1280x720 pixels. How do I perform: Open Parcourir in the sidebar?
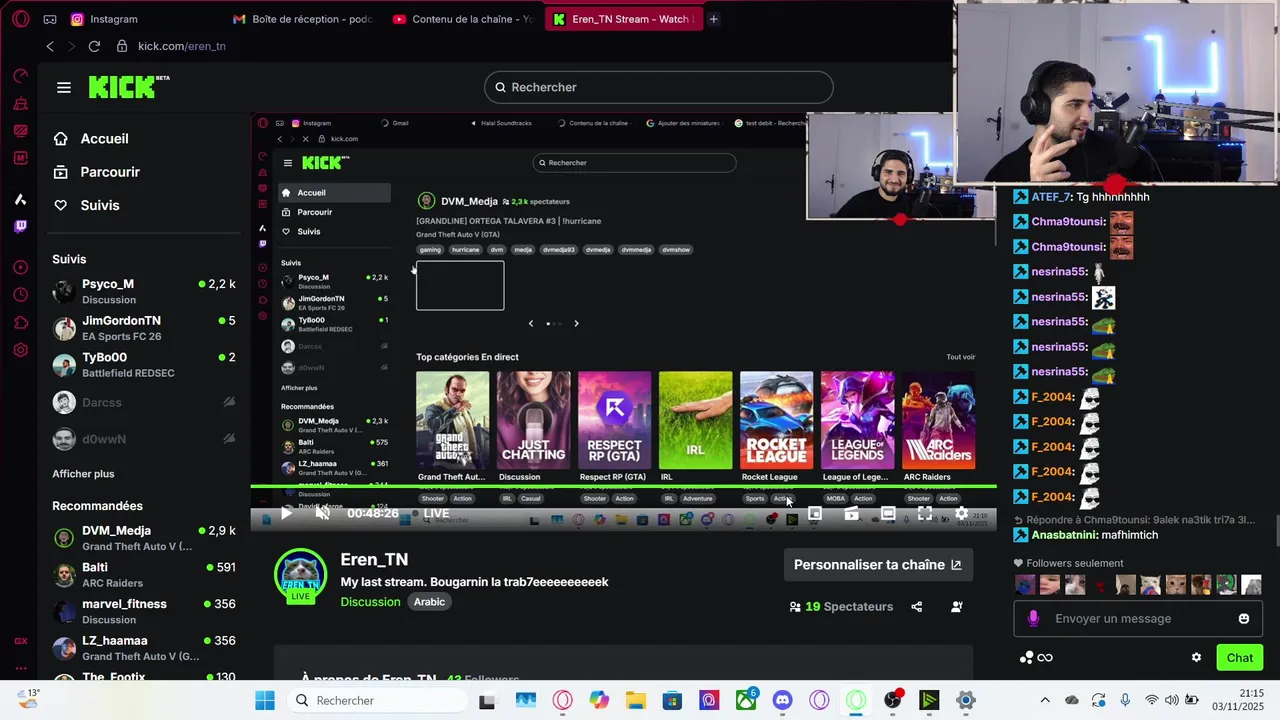click(x=110, y=172)
